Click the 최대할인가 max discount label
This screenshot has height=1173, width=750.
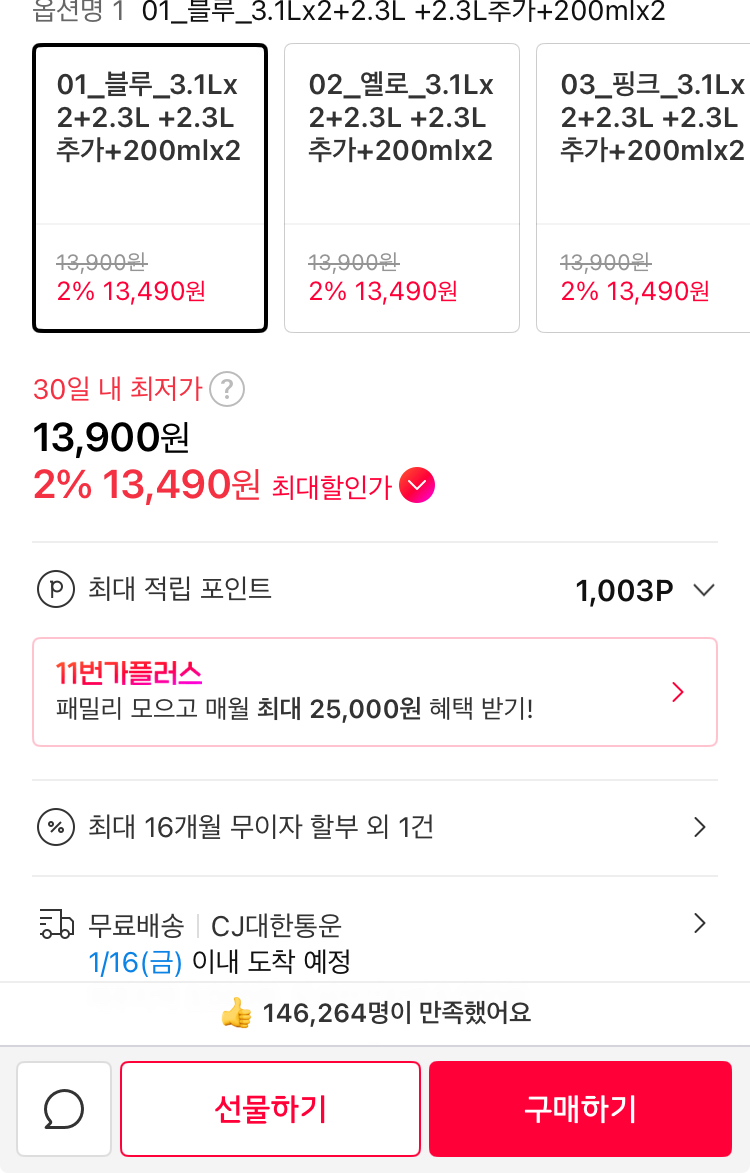tap(331, 488)
